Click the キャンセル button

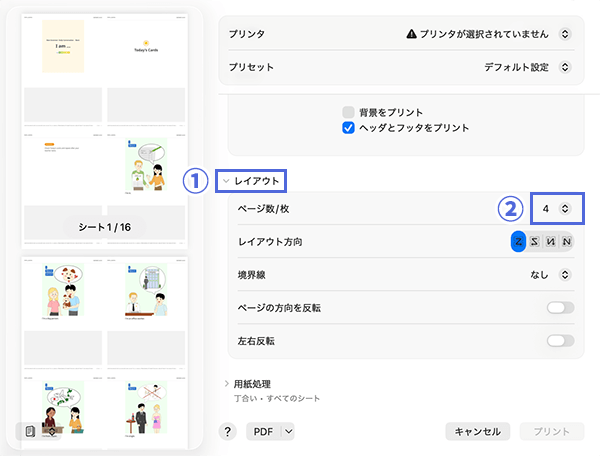[x=477, y=431]
